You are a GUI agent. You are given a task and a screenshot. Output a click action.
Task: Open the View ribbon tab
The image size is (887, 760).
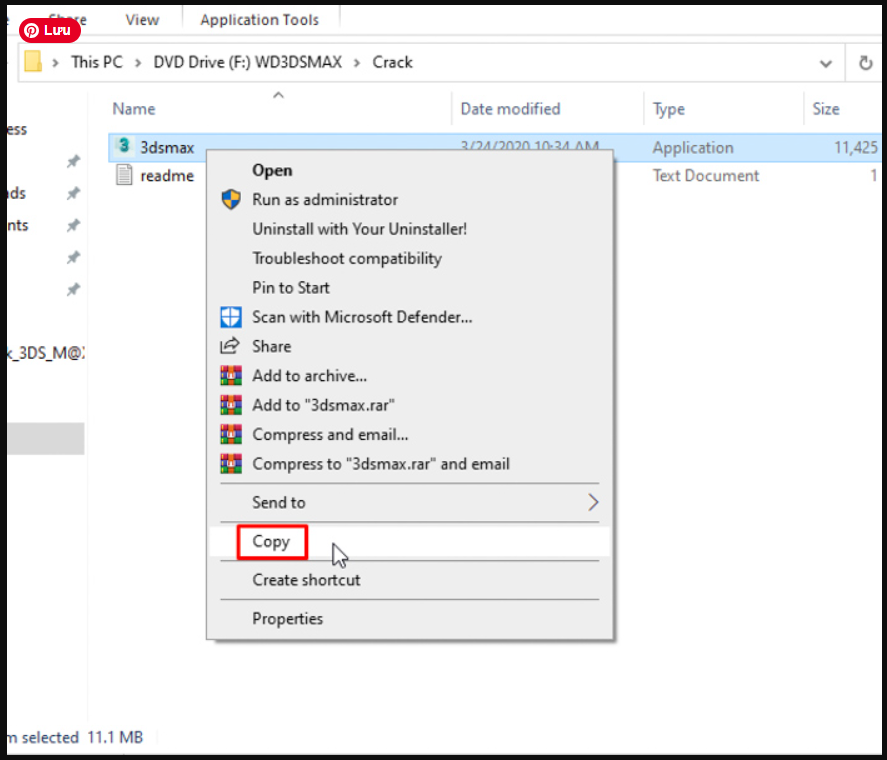pos(142,19)
